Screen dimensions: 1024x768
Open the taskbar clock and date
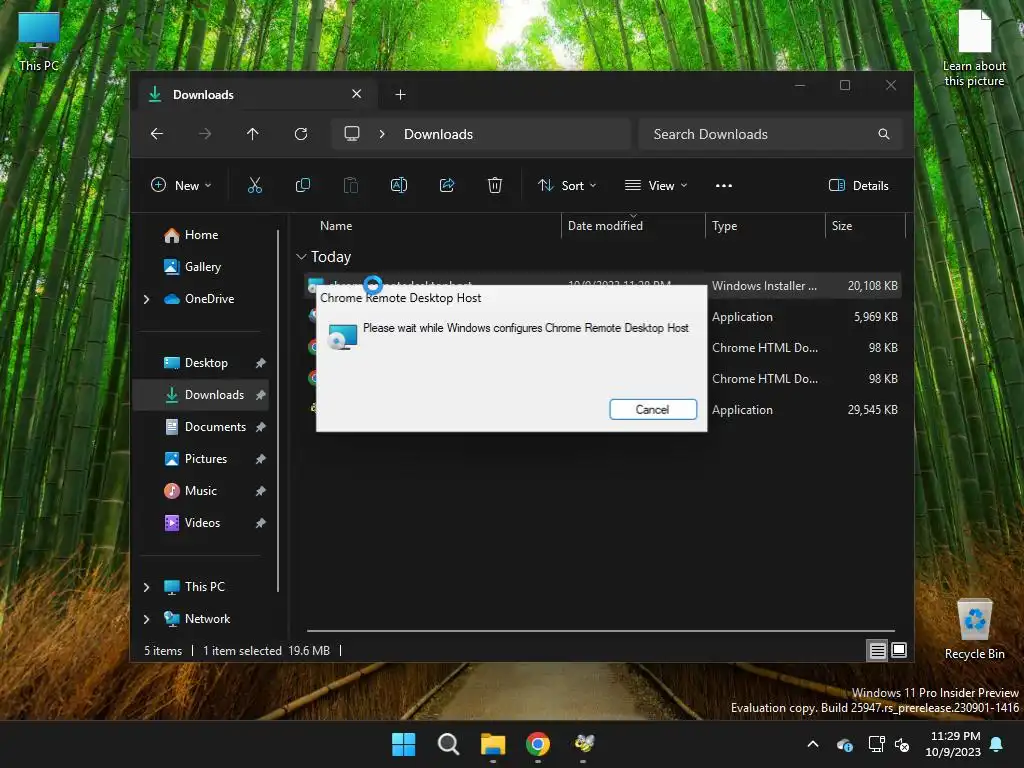pyautogui.click(x=953, y=744)
